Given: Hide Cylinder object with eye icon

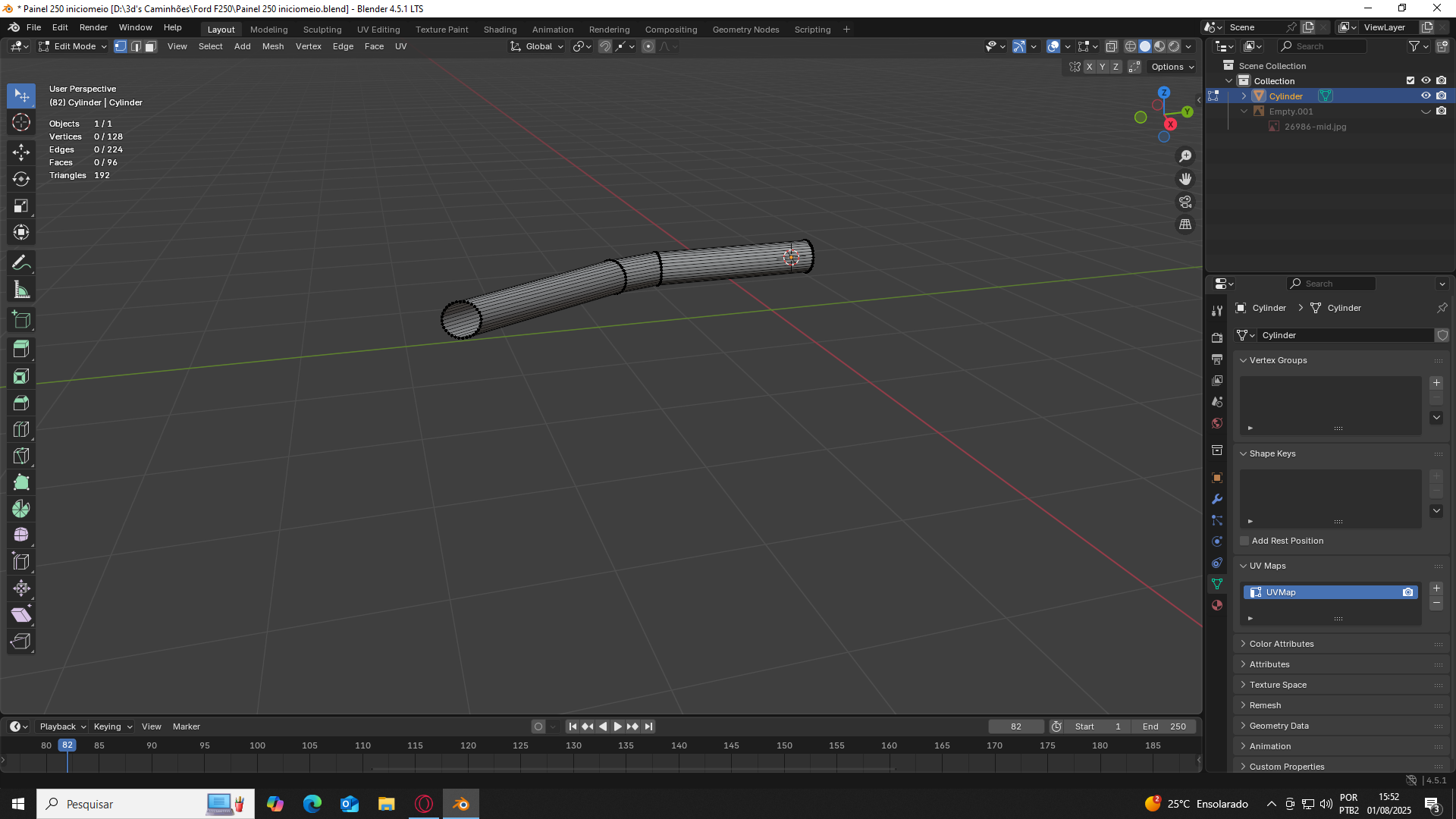Looking at the screenshot, I should [x=1426, y=96].
